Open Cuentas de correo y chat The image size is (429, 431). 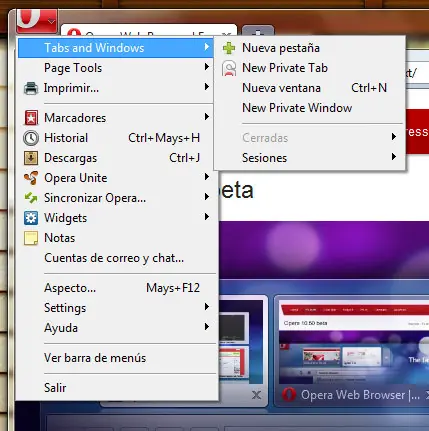[x=116, y=258]
